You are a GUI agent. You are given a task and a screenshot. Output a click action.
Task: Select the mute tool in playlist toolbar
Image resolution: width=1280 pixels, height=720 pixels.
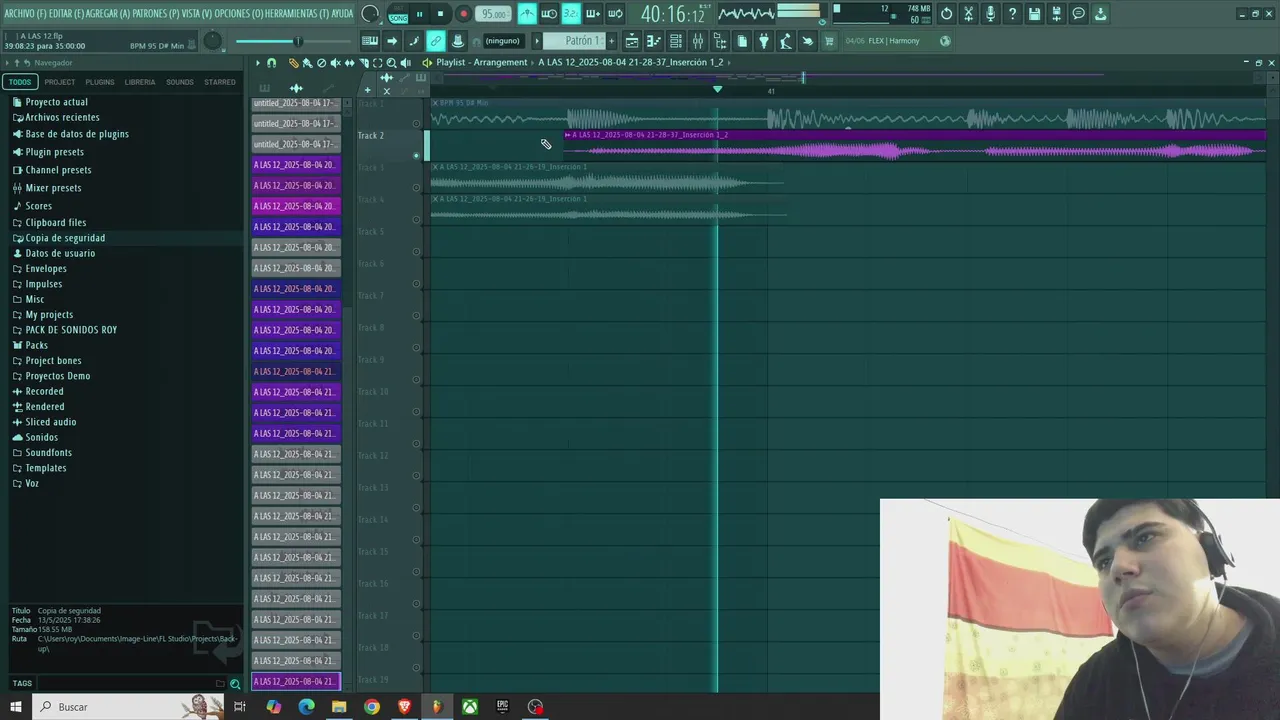pyautogui.click(x=335, y=62)
